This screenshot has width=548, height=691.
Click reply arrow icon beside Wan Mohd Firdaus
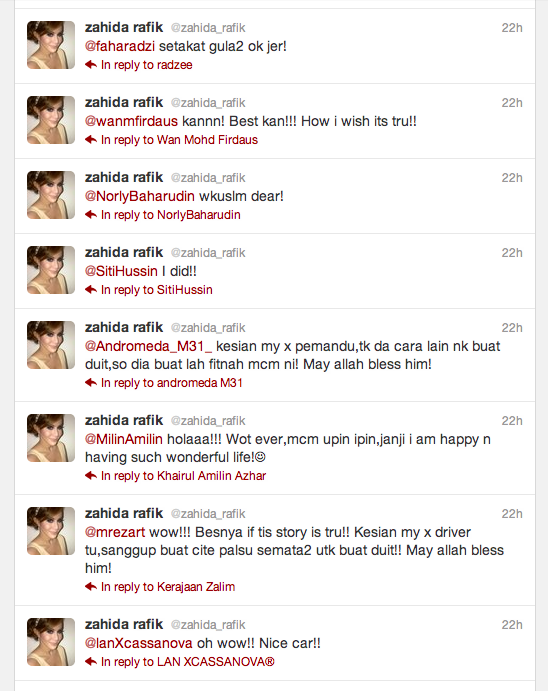(x=91, y=140)
